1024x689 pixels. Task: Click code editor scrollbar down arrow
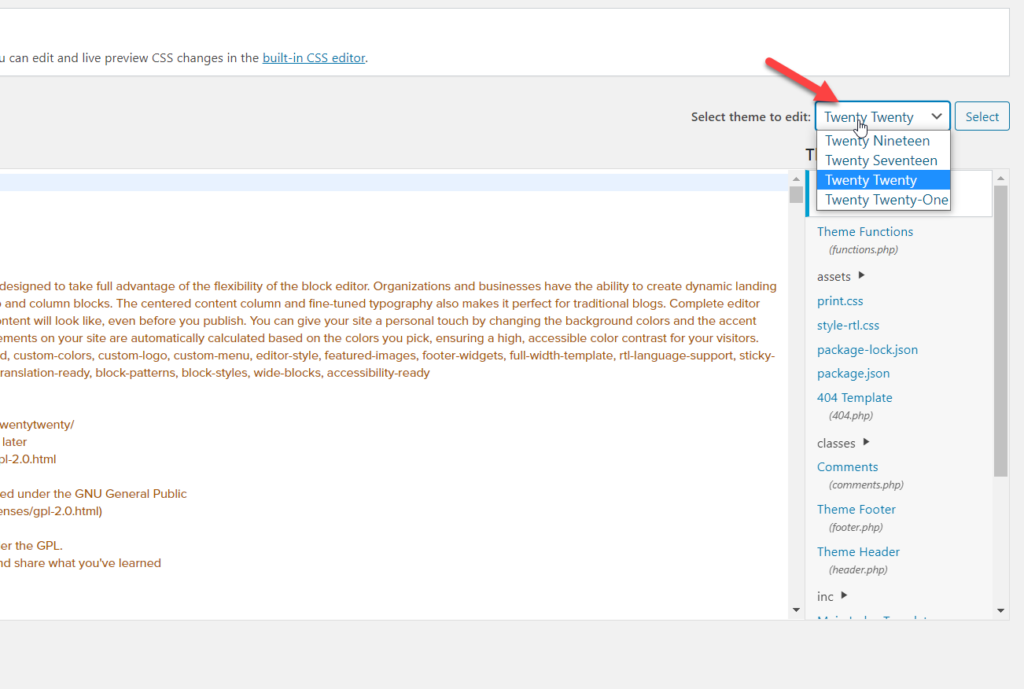pos(795,610)
